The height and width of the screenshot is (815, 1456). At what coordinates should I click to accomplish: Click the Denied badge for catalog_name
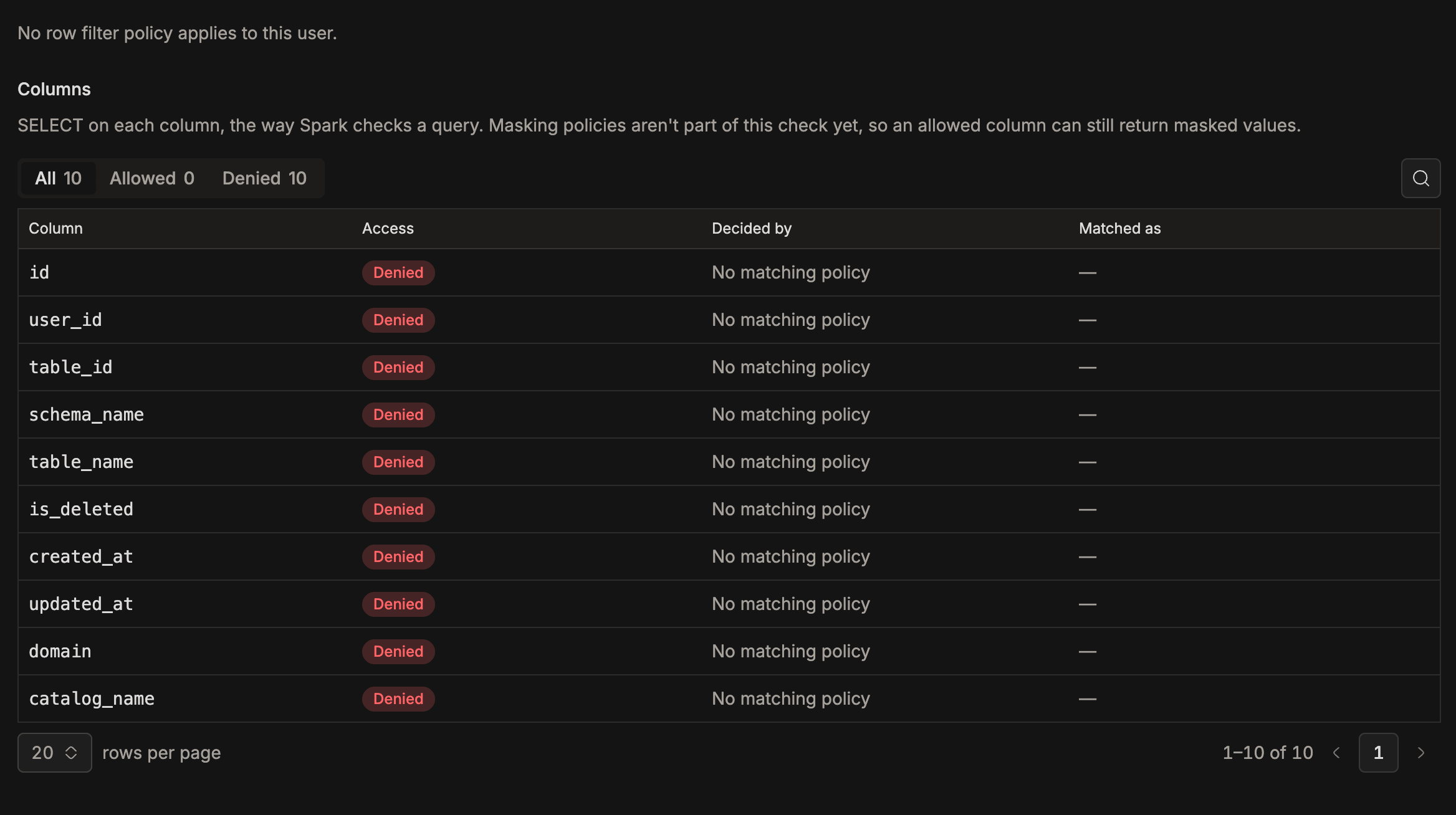point(398,699)
